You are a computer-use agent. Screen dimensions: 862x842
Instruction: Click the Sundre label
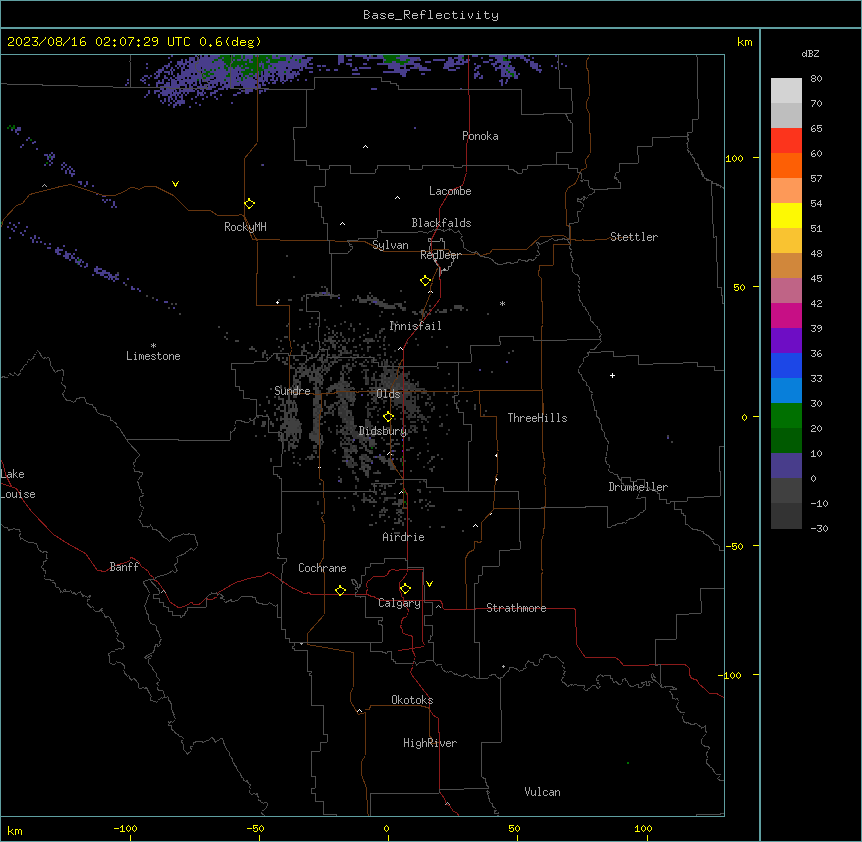(292, 391)
